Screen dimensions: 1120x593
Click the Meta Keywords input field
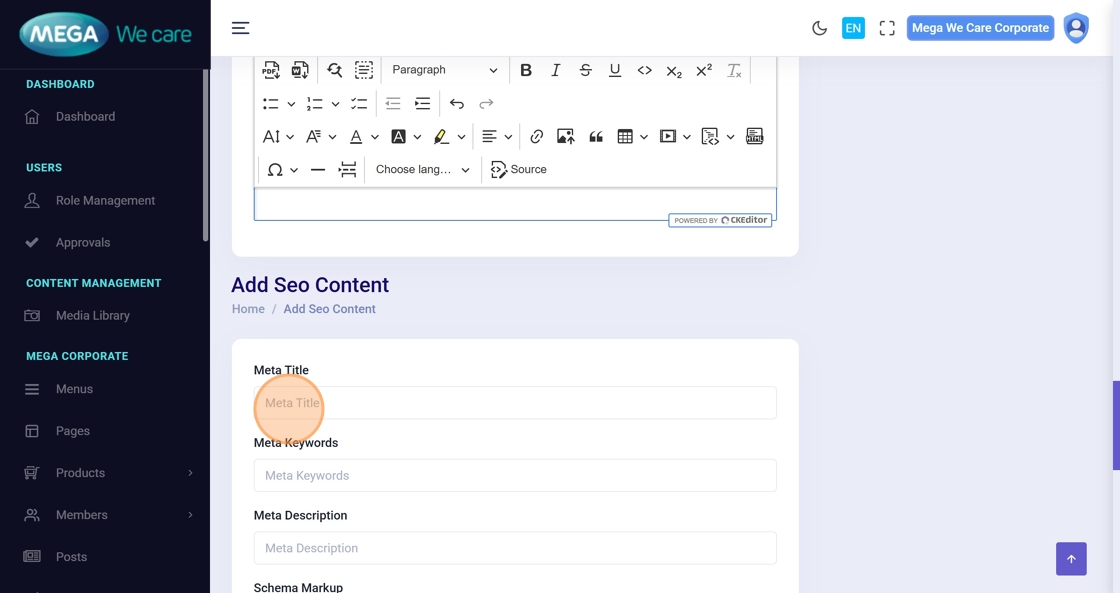click(515, 476)
